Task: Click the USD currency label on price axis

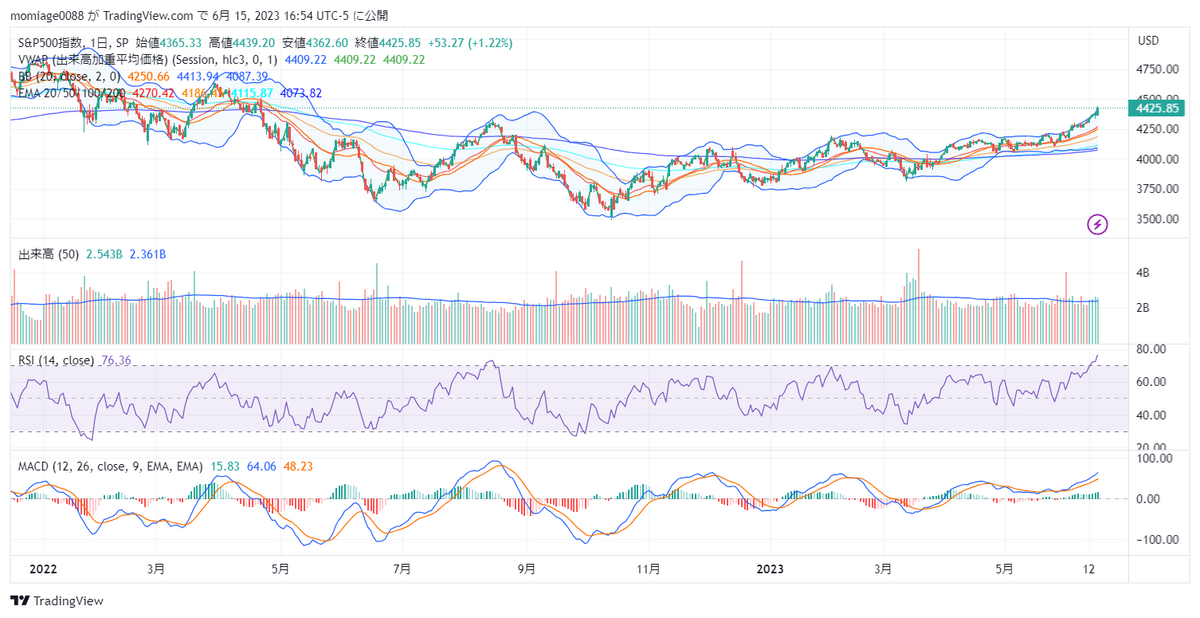Action: click(x=1148, y=40)
